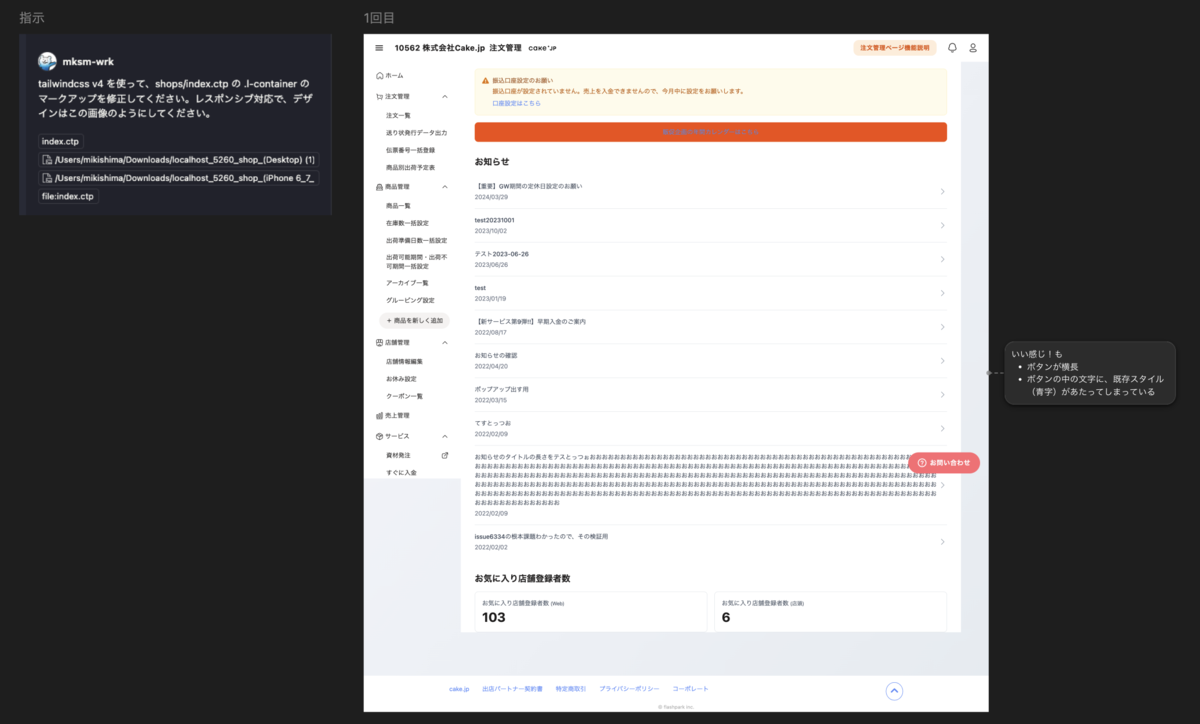This screenshot has width=1200, height=724.
Task: Select 送り状発行データ出力 in the sidebar
Action: 416,132
